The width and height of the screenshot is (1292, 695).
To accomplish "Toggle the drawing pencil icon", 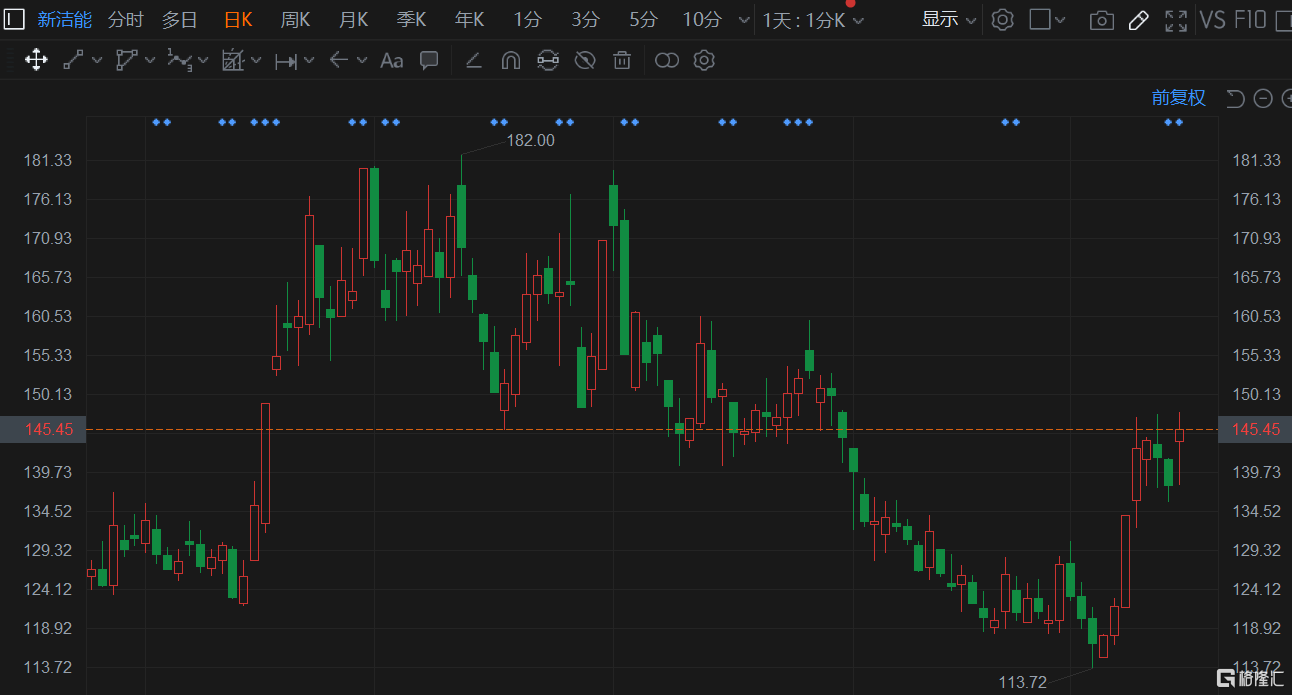I will tap(1138, 20).
